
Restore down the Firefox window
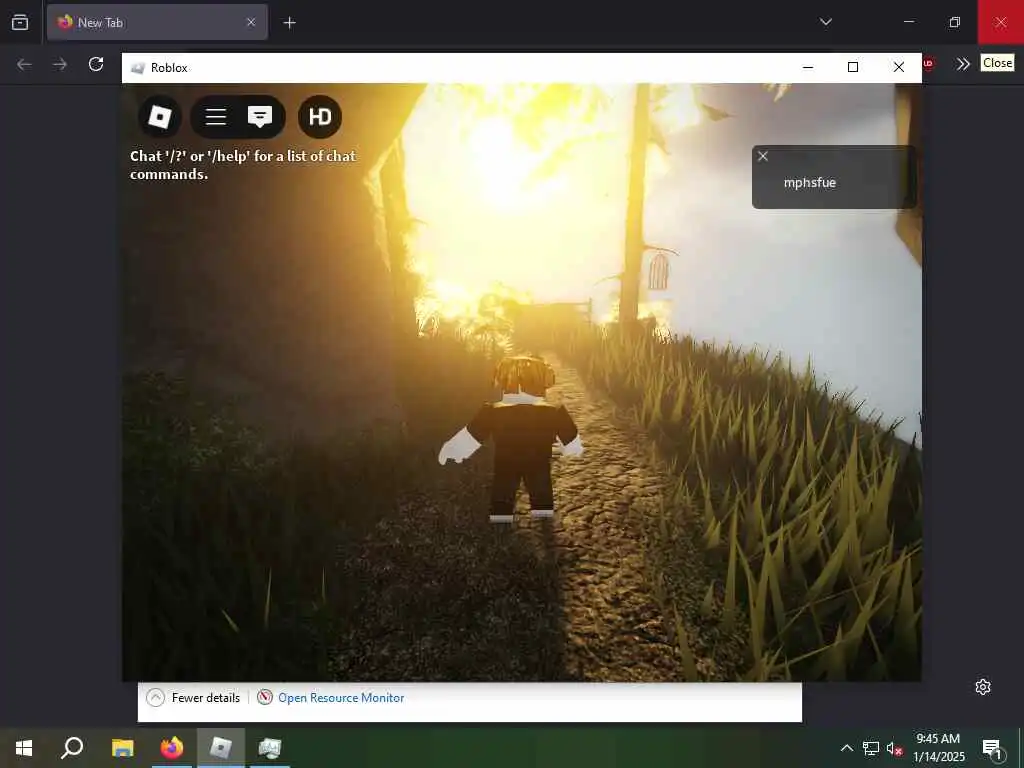point(955,22)
